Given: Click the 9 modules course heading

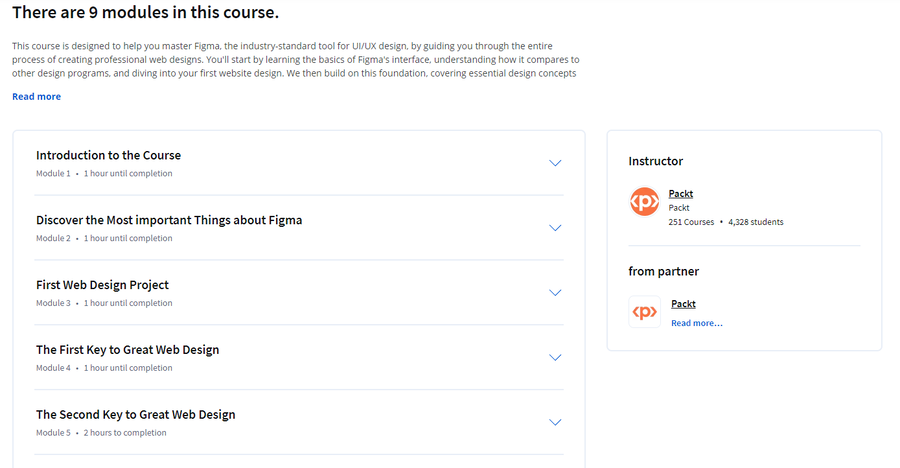Looking at the screenshot, I should click(146, 12).
